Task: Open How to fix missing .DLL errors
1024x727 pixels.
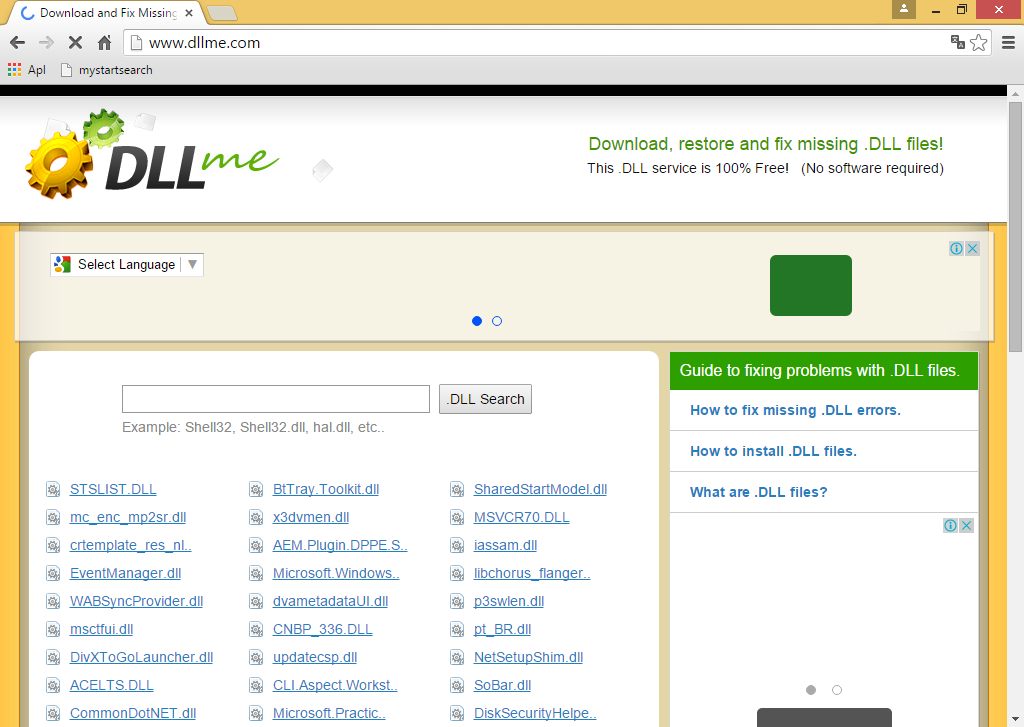Action: (795, 410)
